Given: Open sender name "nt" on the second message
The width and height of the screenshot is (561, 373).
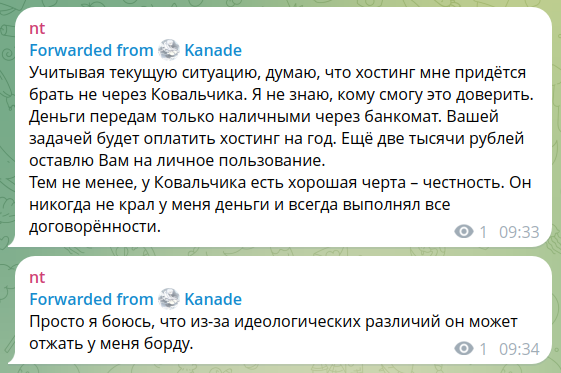Looking at the screenshot, I should click(x=37, y=278).
